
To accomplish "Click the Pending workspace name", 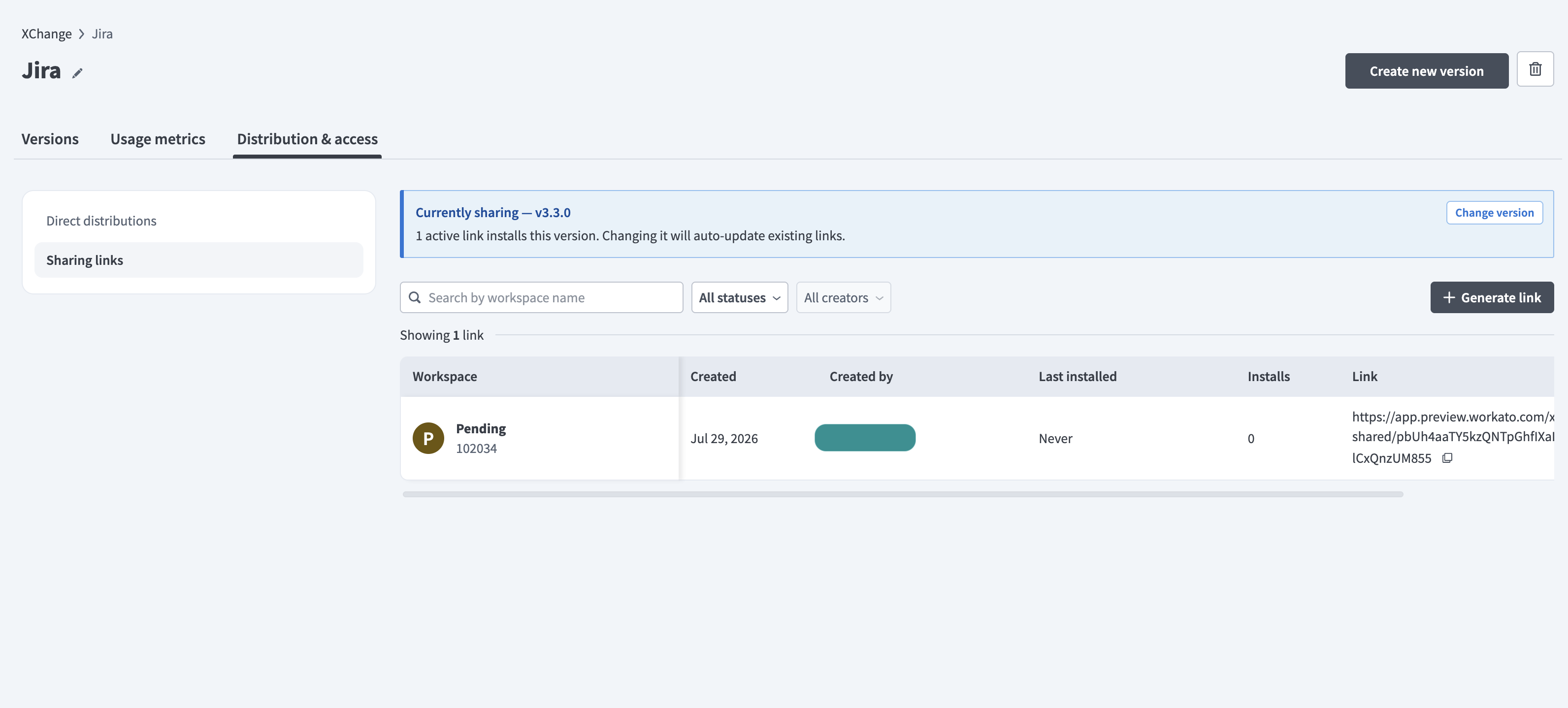I will coord(481,428).
